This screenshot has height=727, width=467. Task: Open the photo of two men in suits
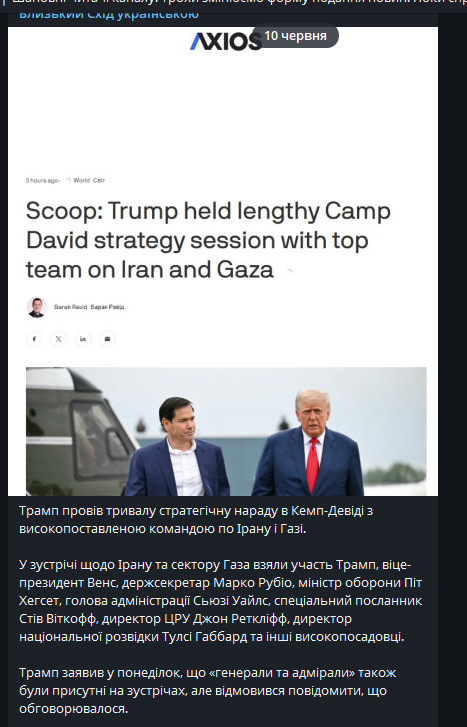226,431
